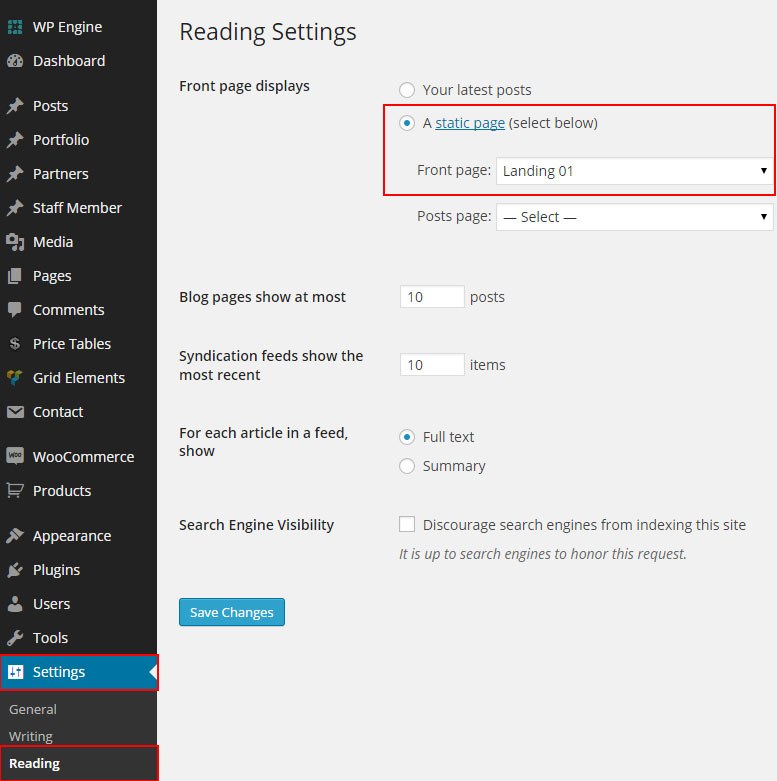
Task: Open General settings submenu item
Action: click(x=33, y=709)
